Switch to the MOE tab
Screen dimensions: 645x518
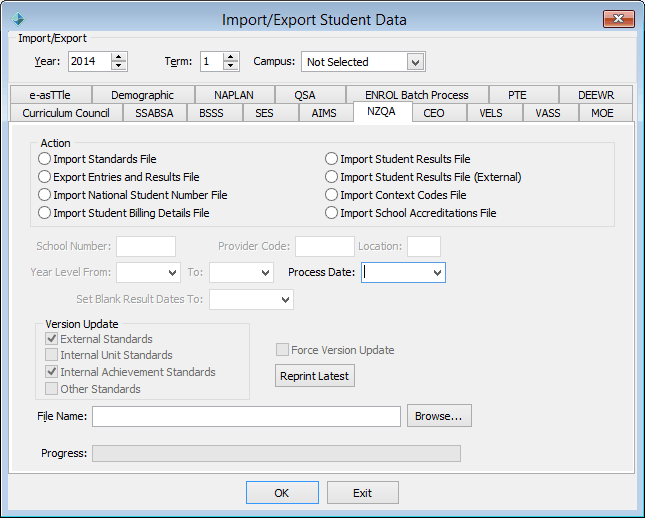pos(602,113)
